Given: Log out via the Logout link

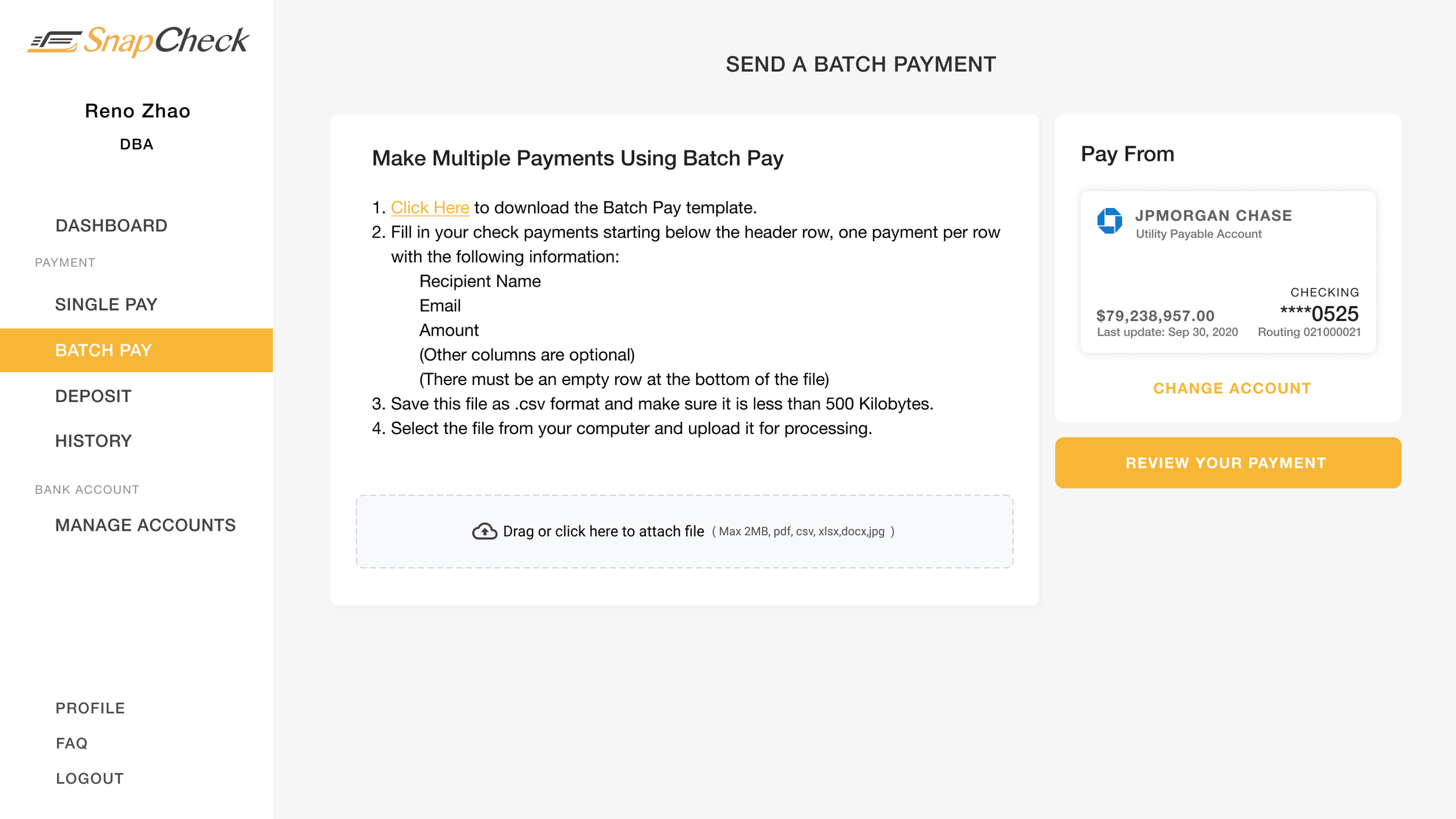Looking at the screenshot, I should click(90, 778).
